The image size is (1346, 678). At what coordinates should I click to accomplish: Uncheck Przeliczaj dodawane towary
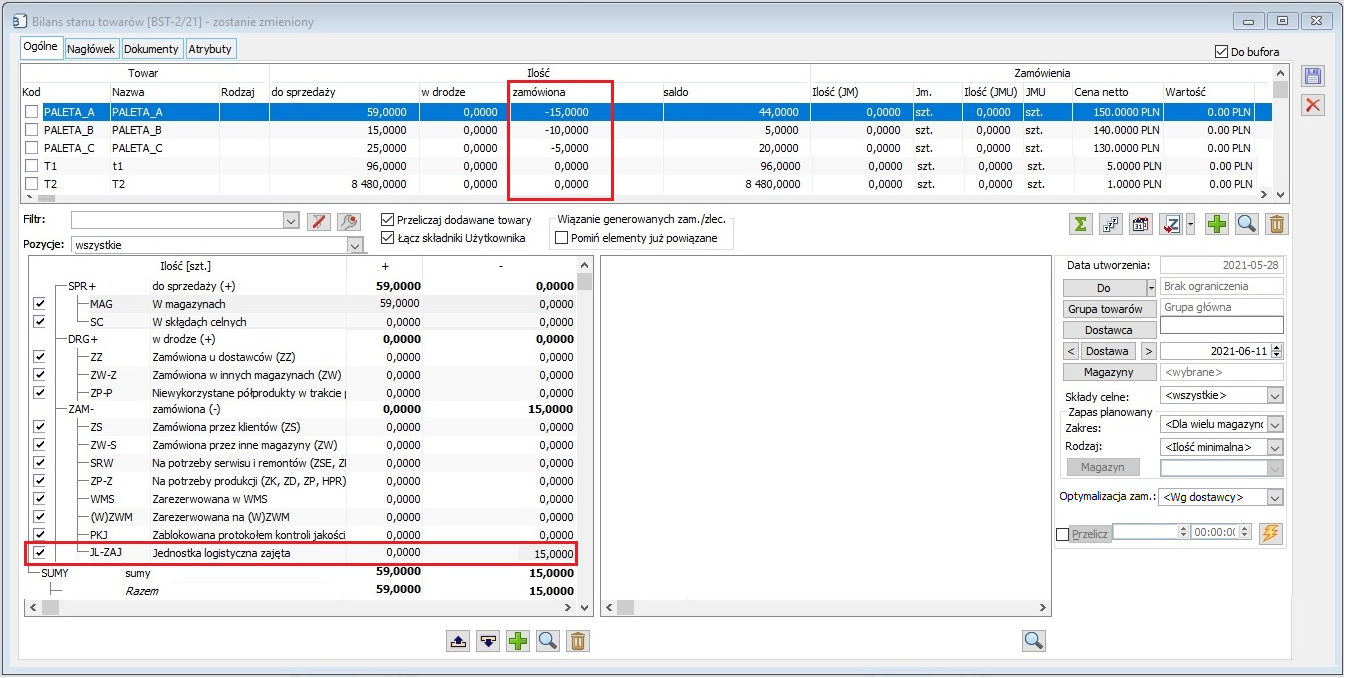click(388, 220)
